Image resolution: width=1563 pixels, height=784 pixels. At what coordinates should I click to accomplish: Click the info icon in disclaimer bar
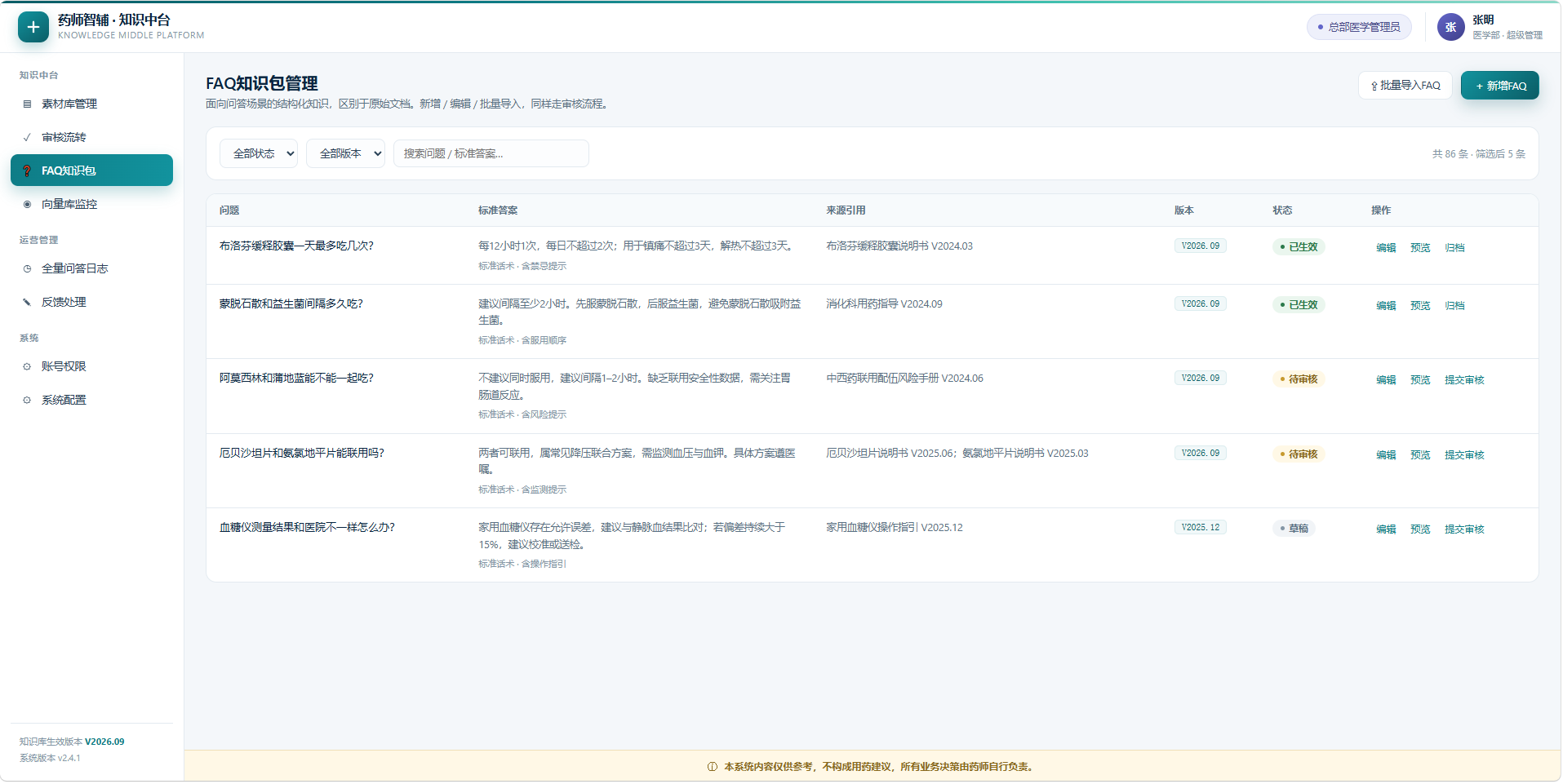coord(712,767)
